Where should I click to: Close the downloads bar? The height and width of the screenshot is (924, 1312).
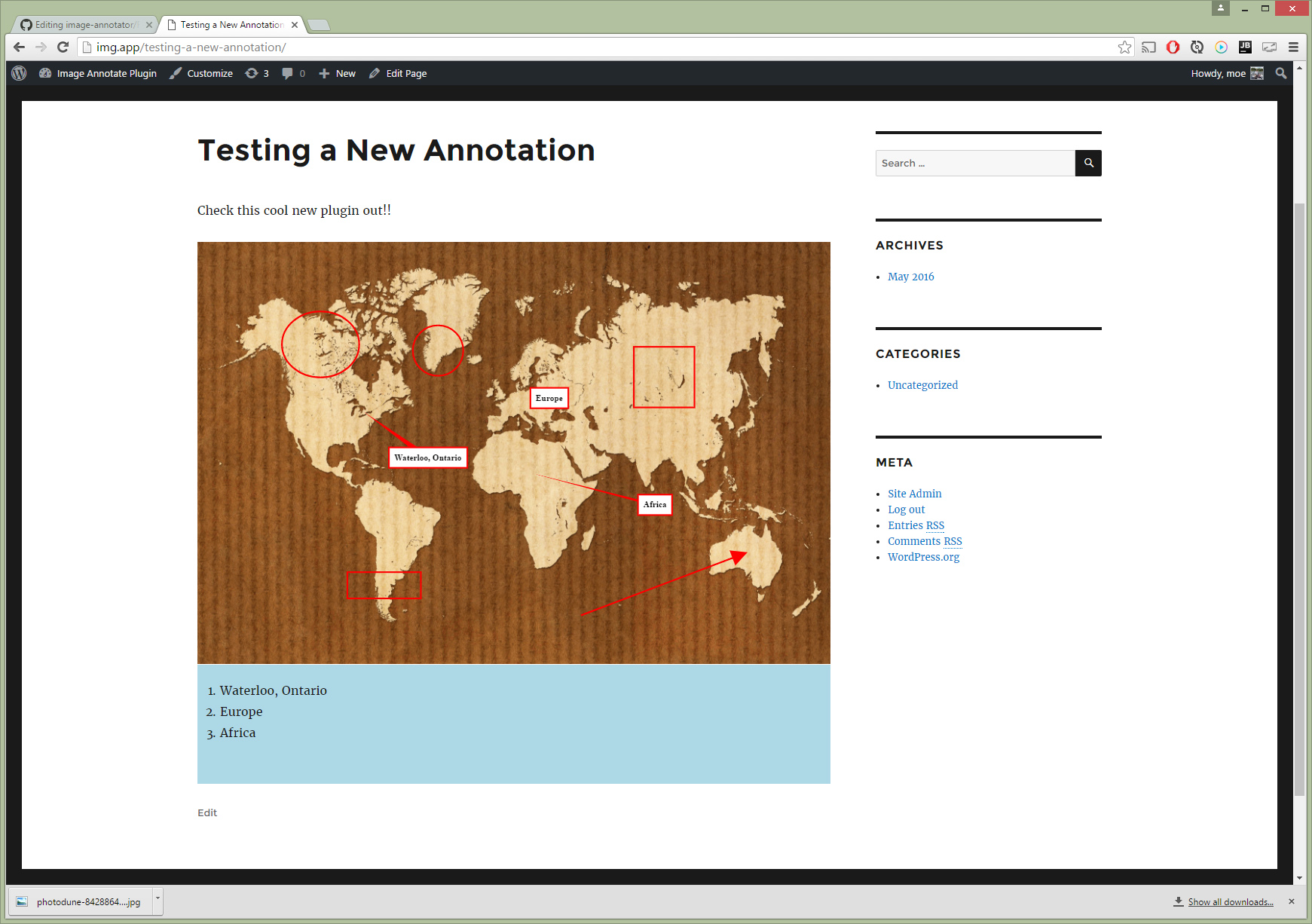(1292, 901)
